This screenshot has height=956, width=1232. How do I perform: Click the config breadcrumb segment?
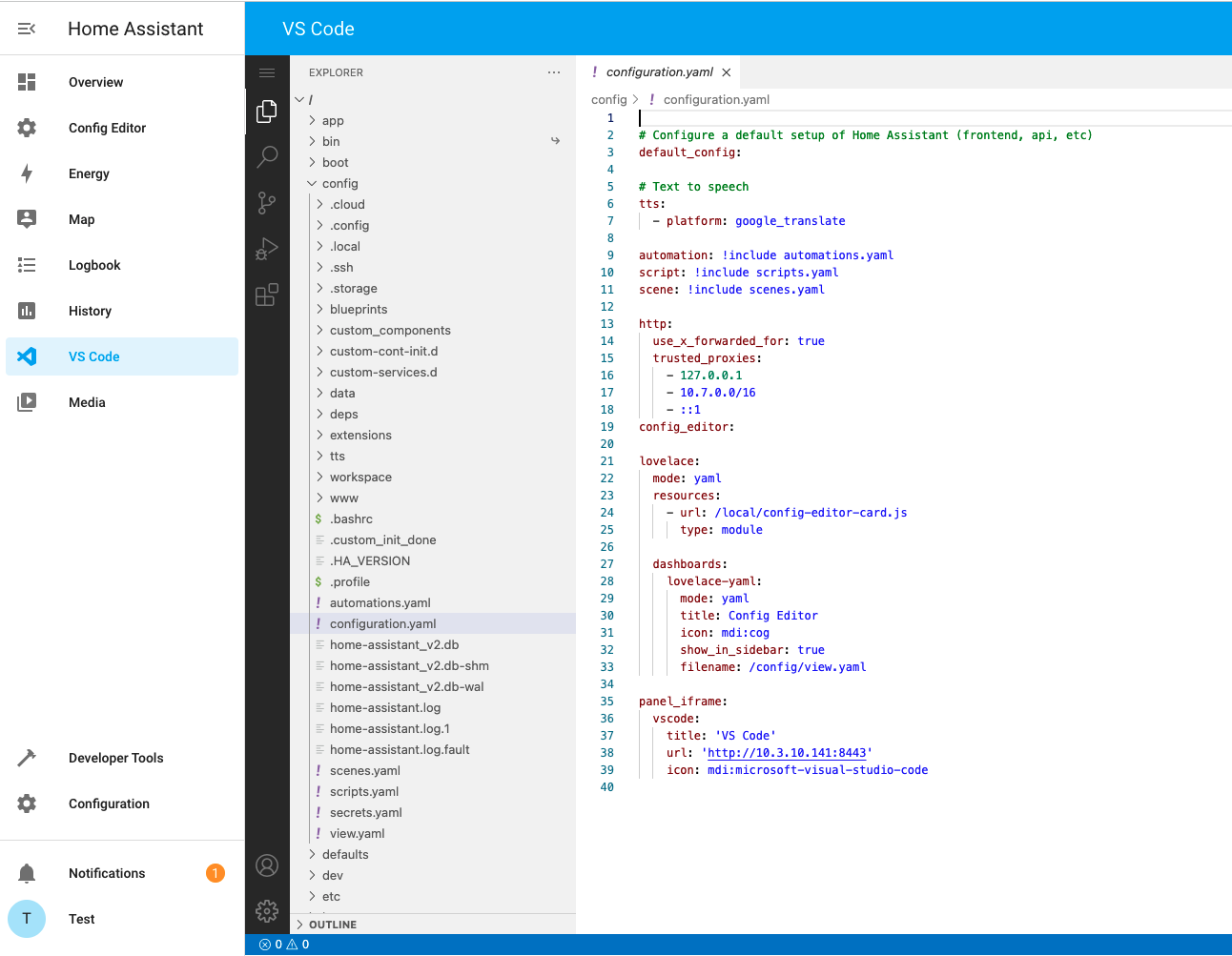coord(609,99)
